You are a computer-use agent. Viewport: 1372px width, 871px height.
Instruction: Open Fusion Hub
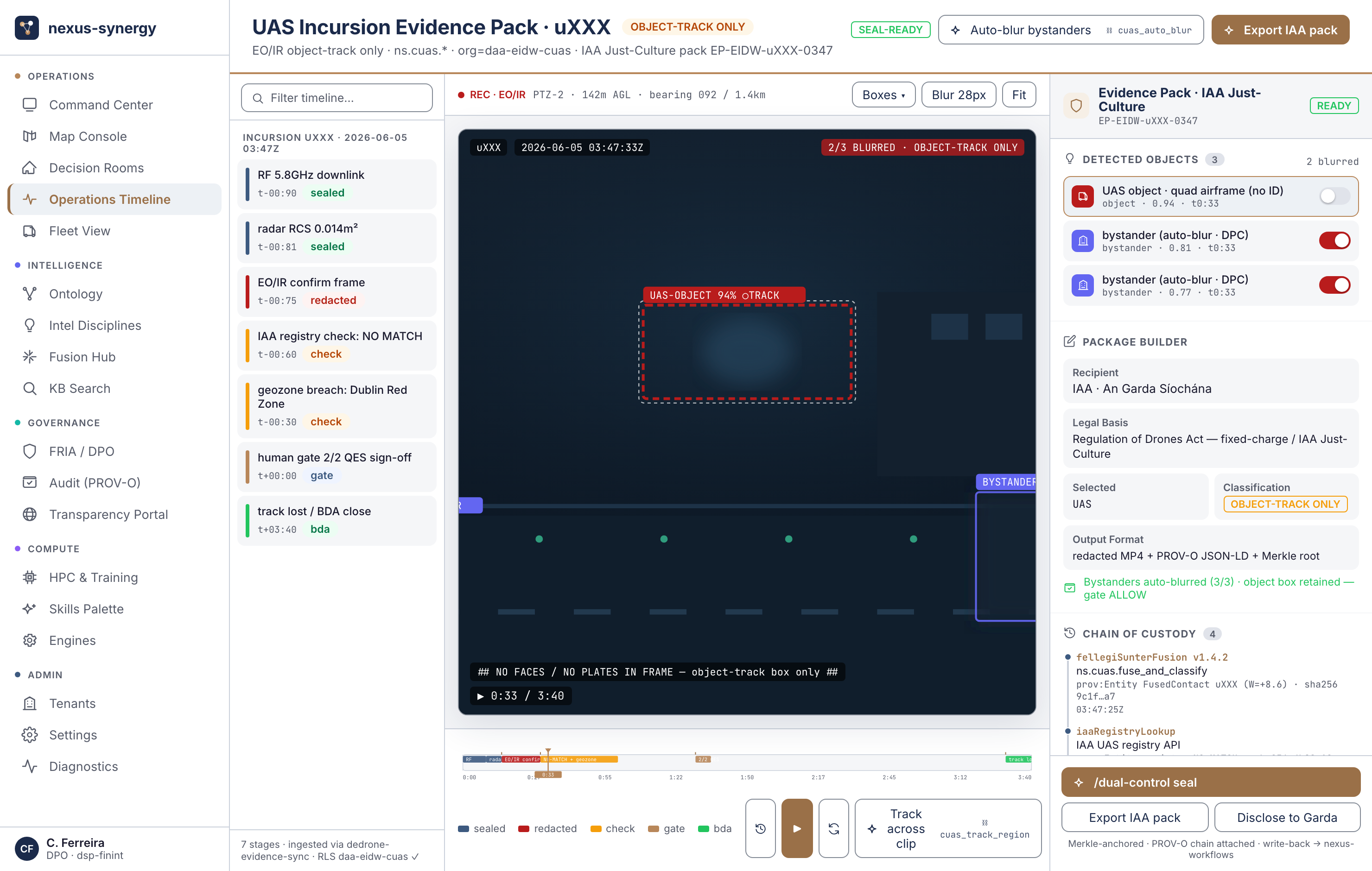(x=114, y=357)
